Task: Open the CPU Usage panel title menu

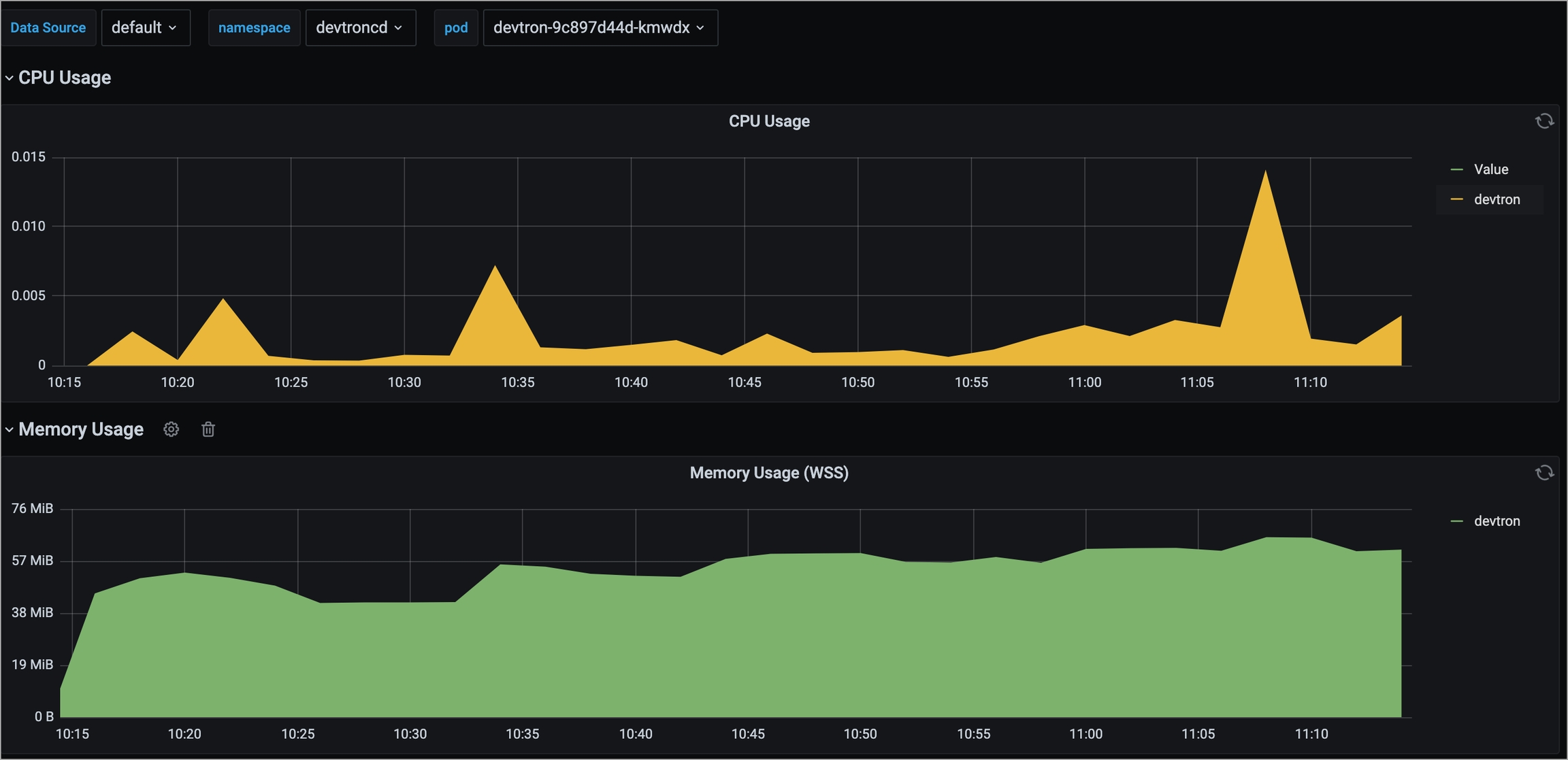Action: 769,121
